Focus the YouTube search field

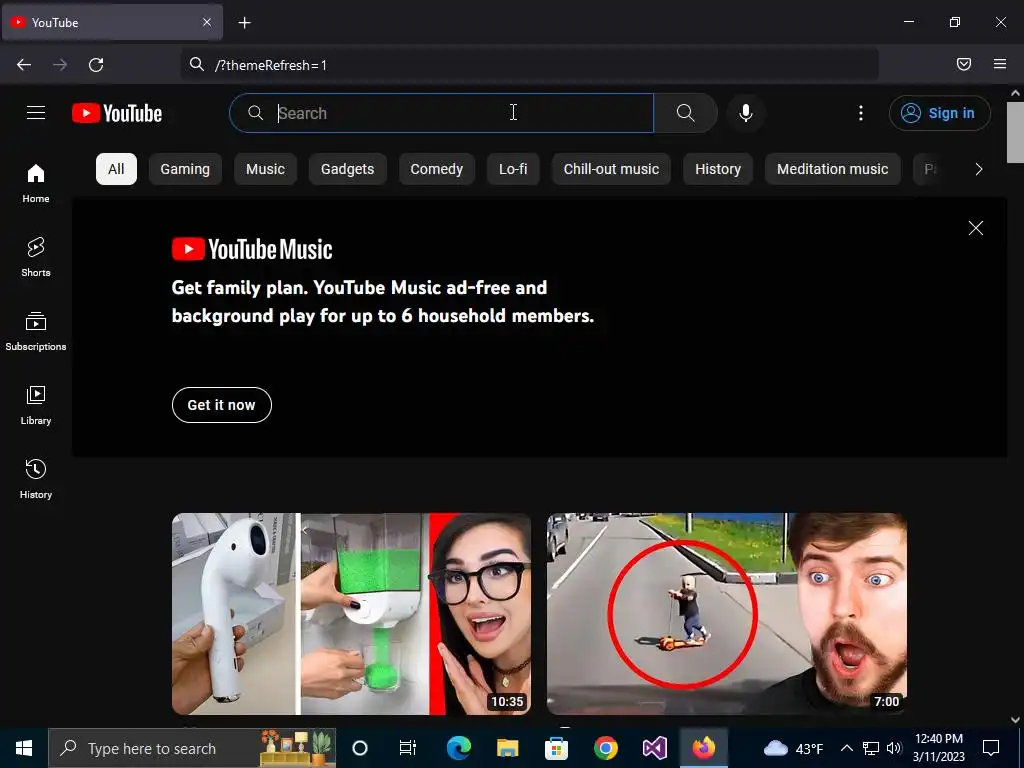tap(441, 113)
